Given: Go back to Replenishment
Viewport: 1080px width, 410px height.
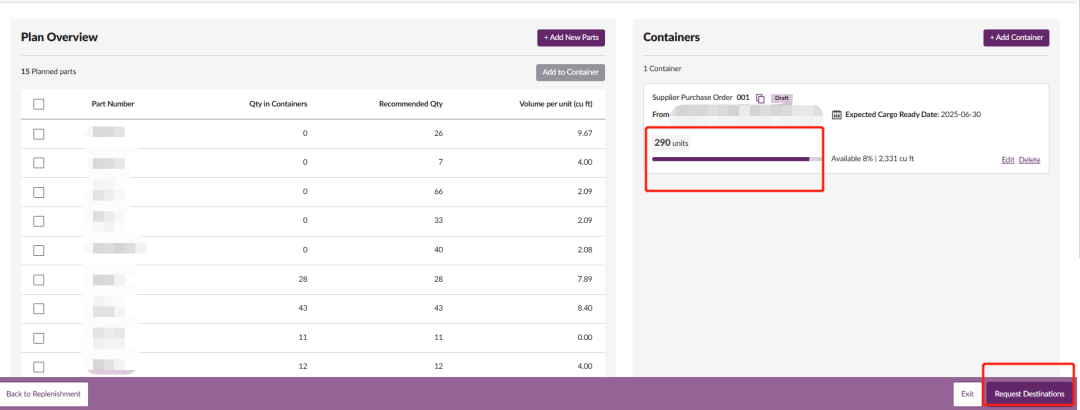Looking at the screenshot, I should point(43,394).
